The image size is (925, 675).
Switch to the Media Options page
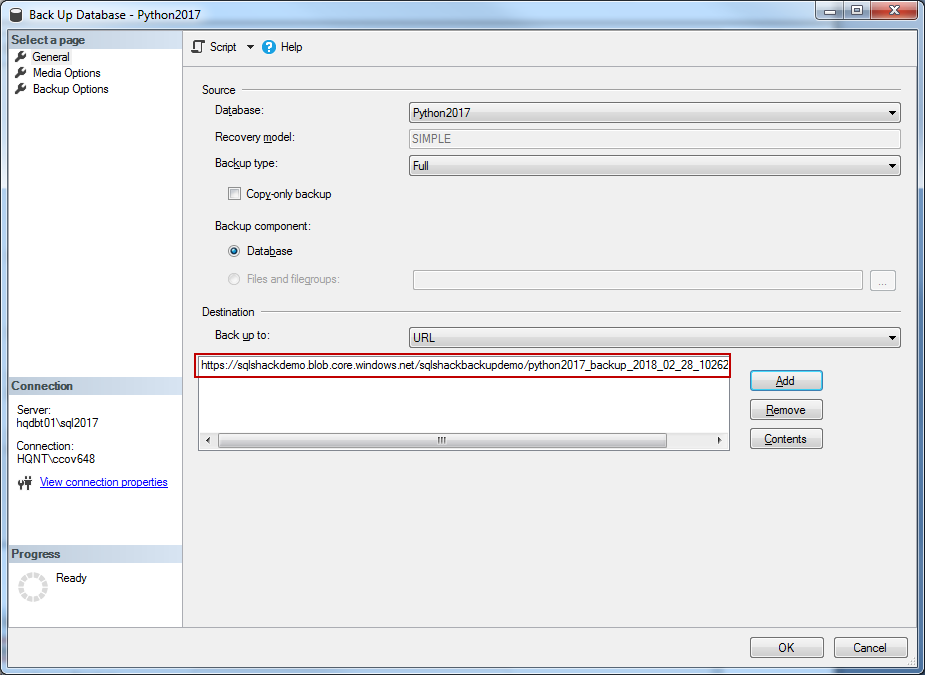[x=66, y=73]
